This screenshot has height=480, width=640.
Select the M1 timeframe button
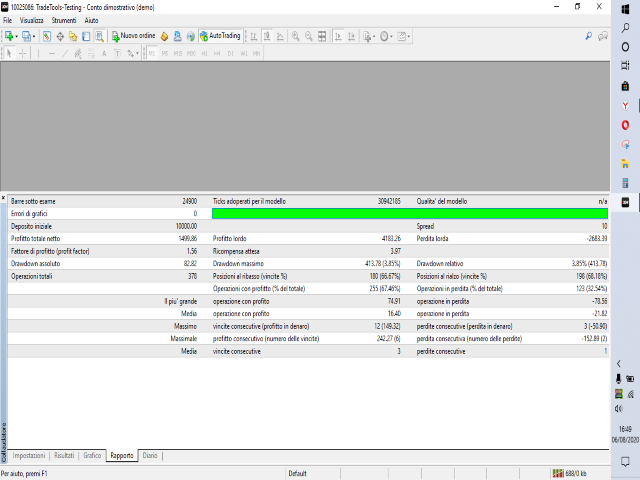152,53
